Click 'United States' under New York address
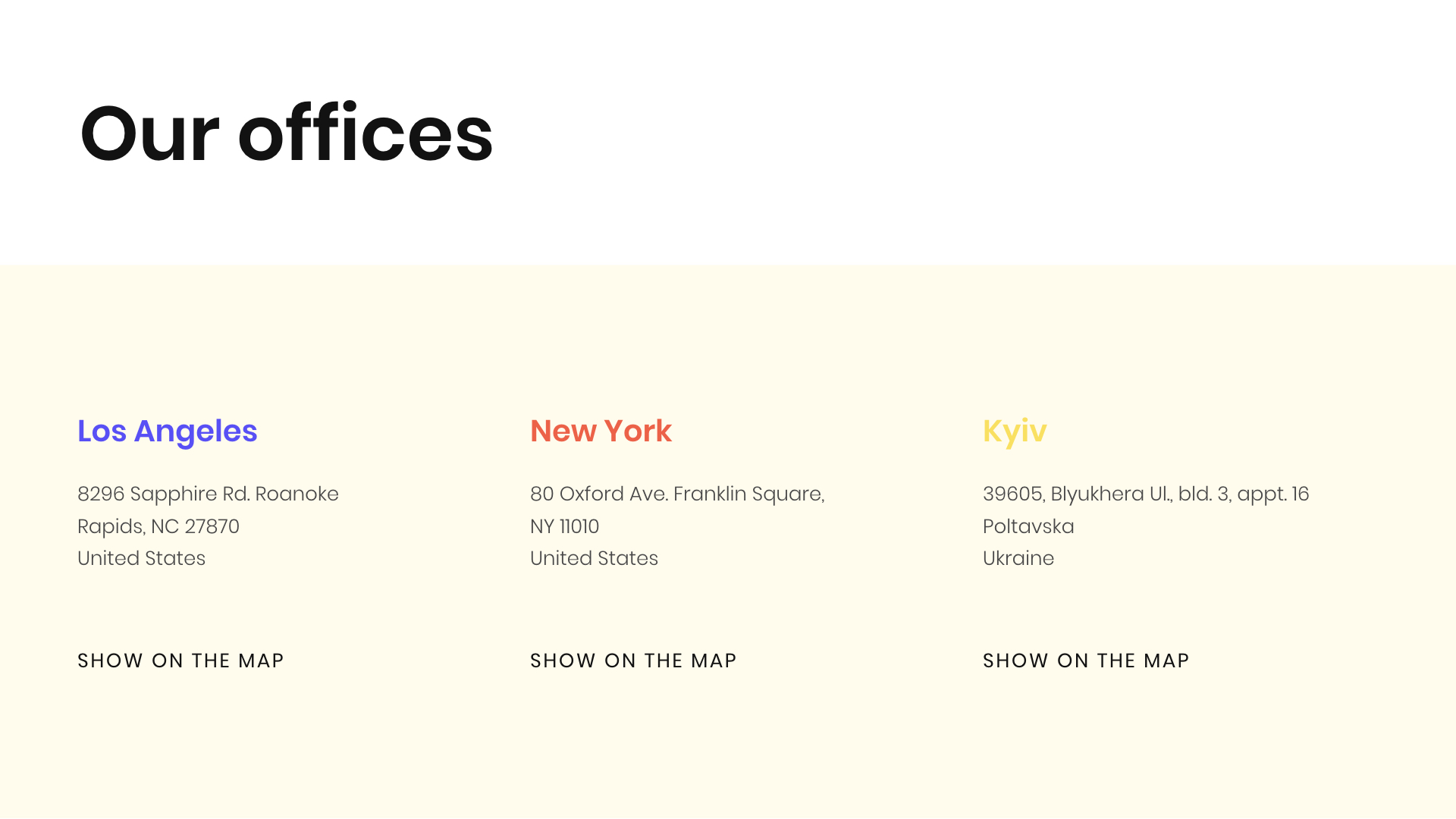This screenshot has height=819, width=1456. (x=594, y=558)
